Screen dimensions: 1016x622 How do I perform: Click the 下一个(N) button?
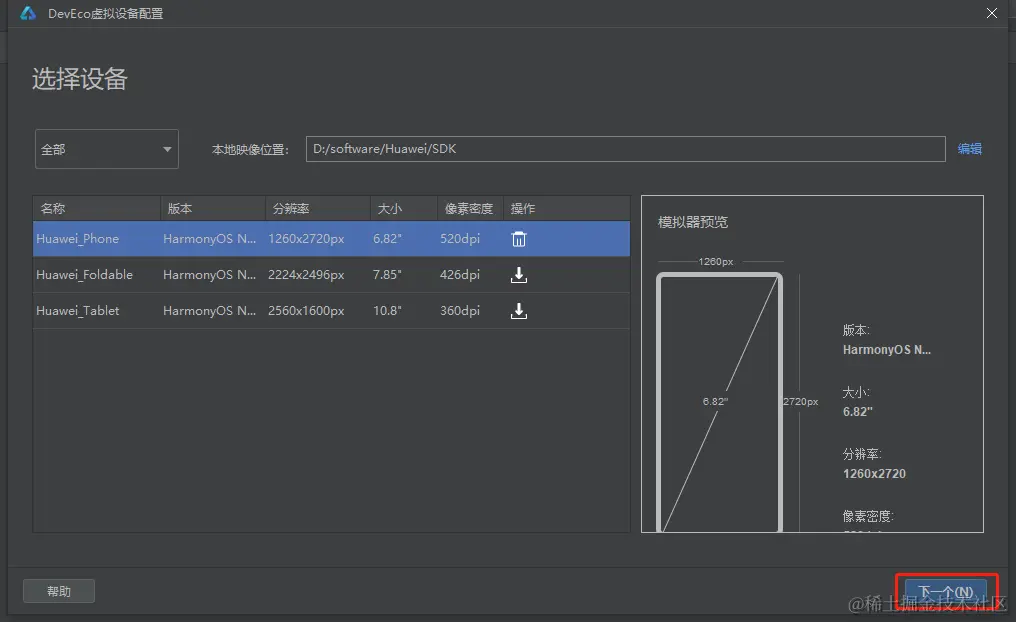pos(945,592)
